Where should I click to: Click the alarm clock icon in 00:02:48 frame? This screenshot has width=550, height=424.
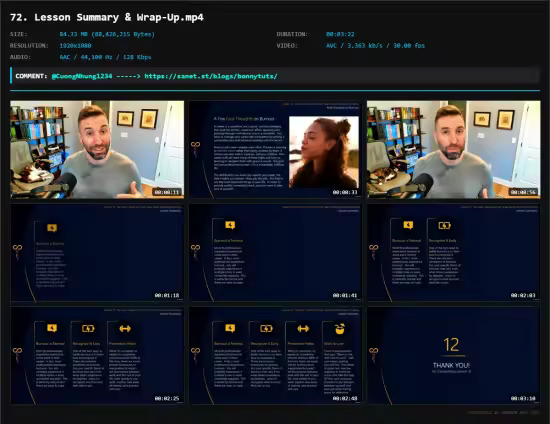pos(340,329)
